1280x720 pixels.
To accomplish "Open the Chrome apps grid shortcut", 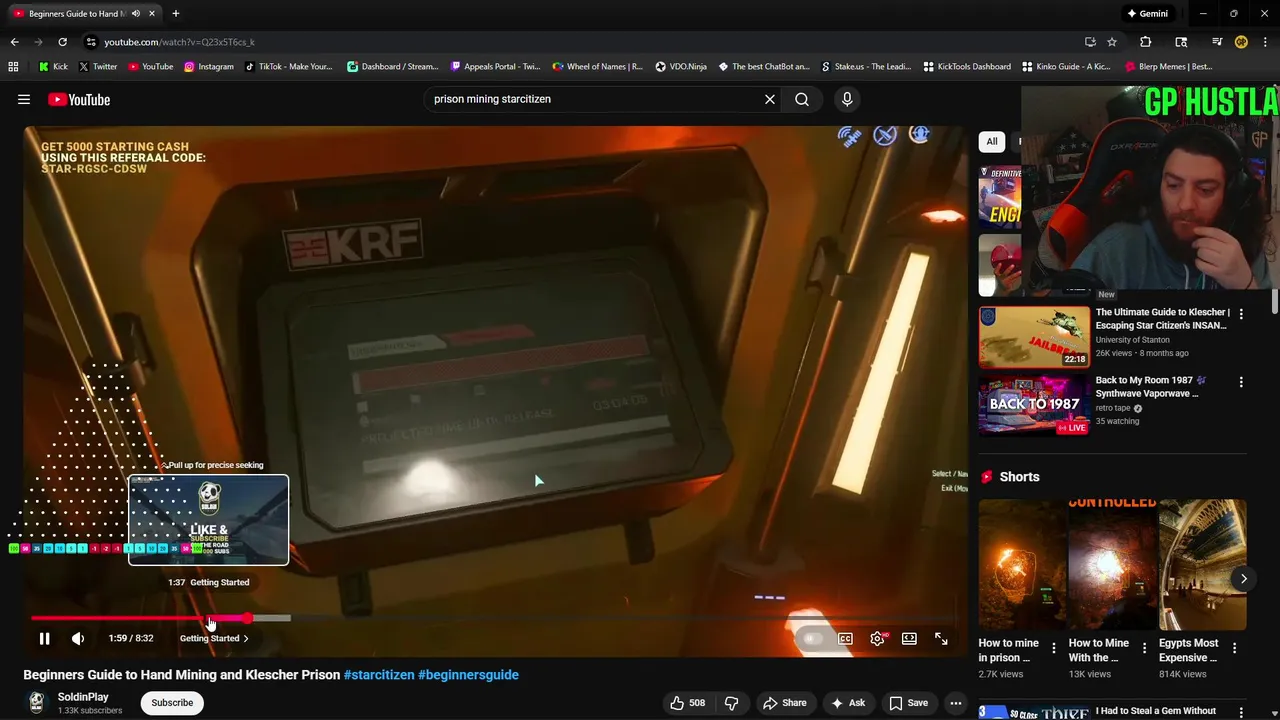I will click(x=13, y=67).
